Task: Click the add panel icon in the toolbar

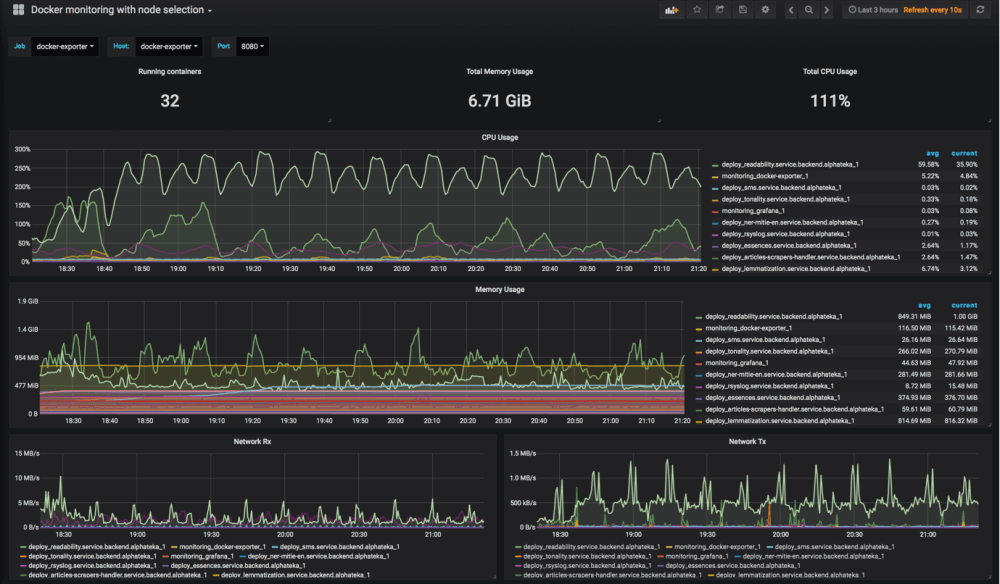Action: pos(670,9)
